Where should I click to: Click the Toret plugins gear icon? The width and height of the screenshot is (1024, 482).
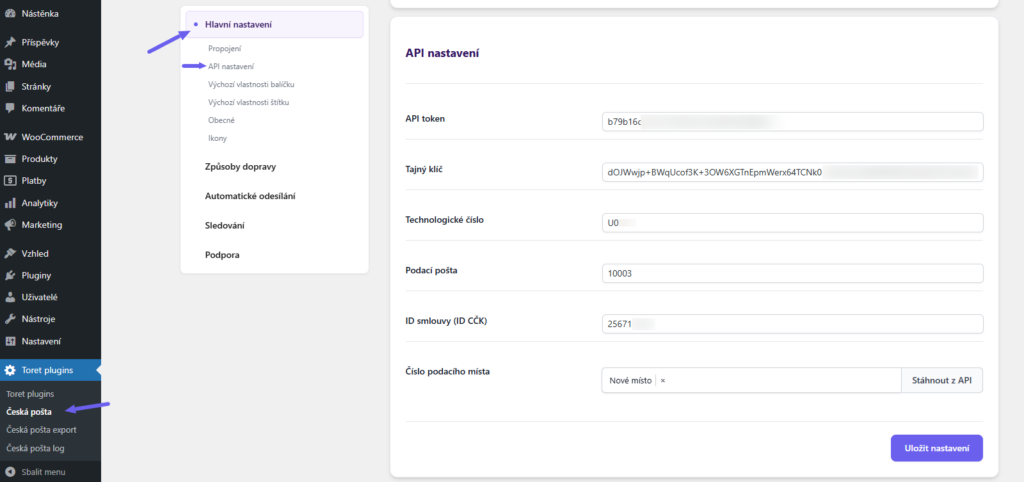tap(10, 370)
